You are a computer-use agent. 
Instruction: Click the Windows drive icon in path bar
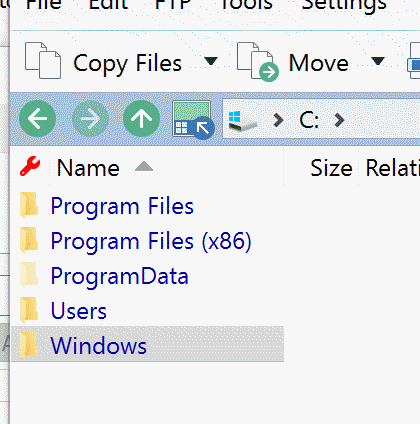243,121
